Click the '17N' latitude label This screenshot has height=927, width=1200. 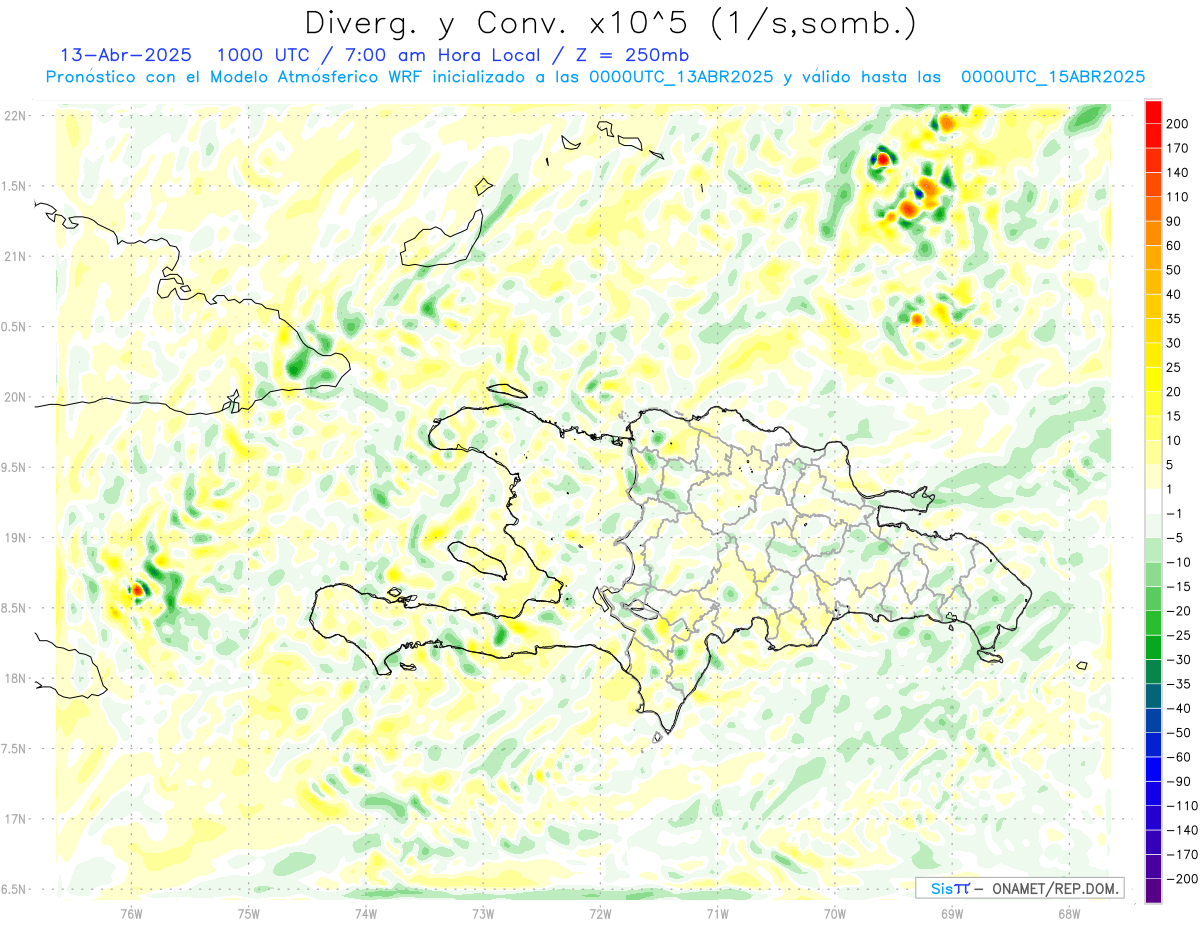(x=15, y=819)
